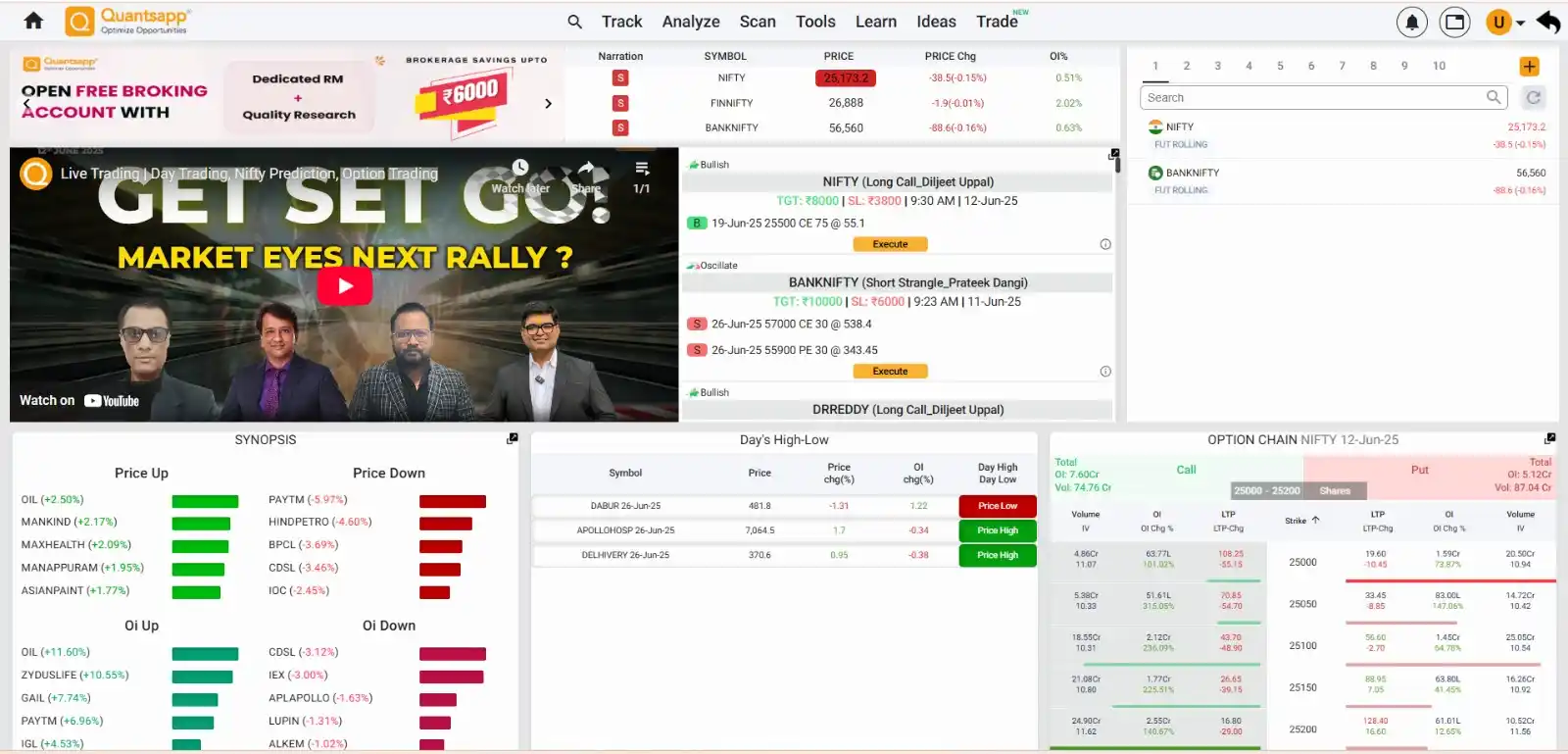This screenshot has height=754, width=1568.
Task: Refresh the watchlist
Action: (x=1534, y=97)
